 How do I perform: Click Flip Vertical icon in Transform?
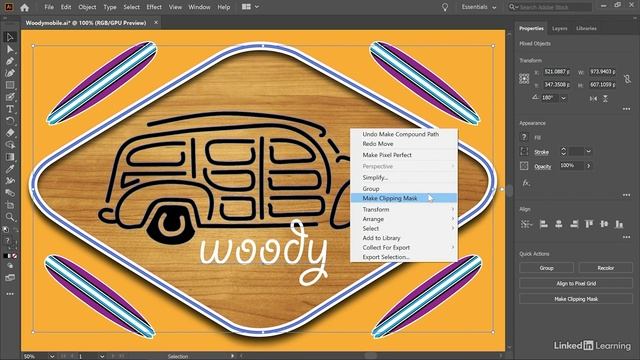(605, 98)
